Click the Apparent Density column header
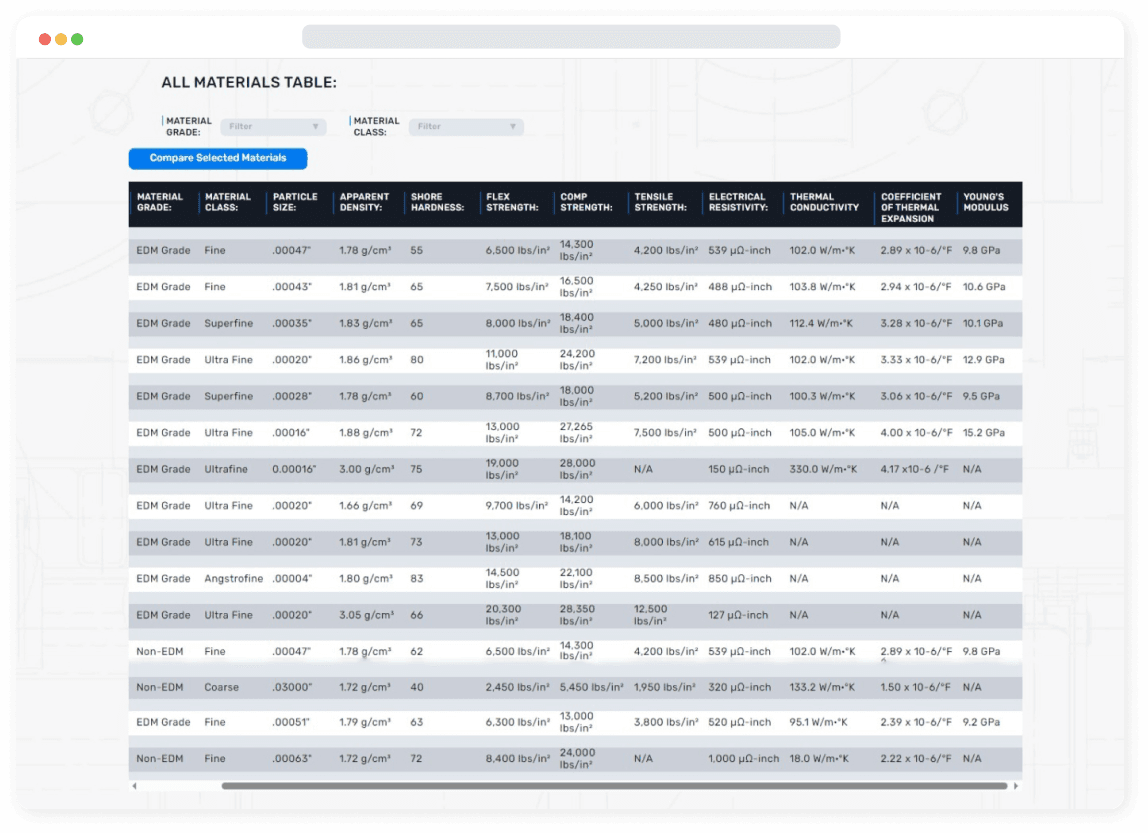This screenshot has height=833, width=1148. pos(364,202)
